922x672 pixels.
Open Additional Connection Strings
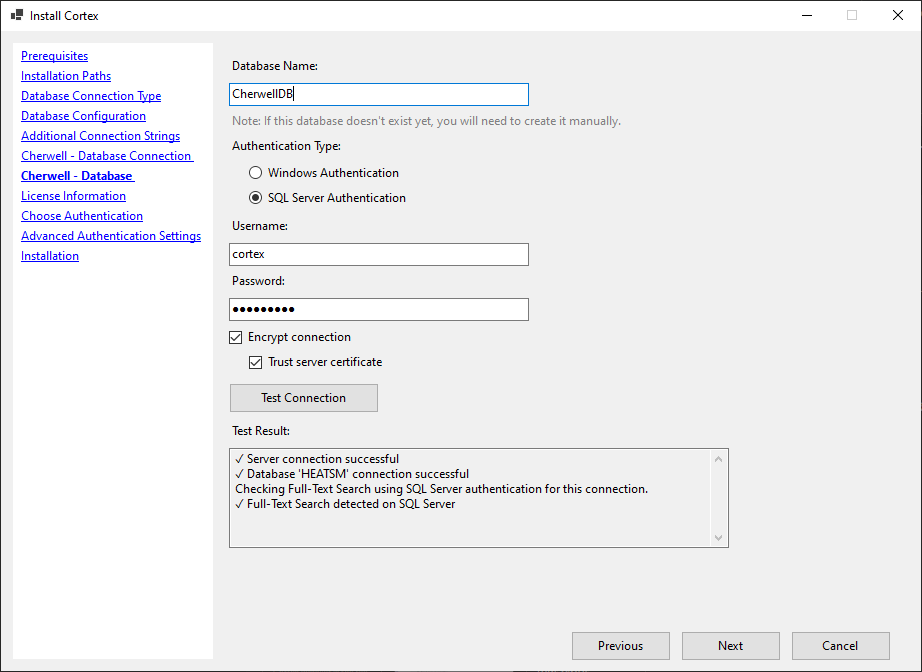tap(100, 135)
